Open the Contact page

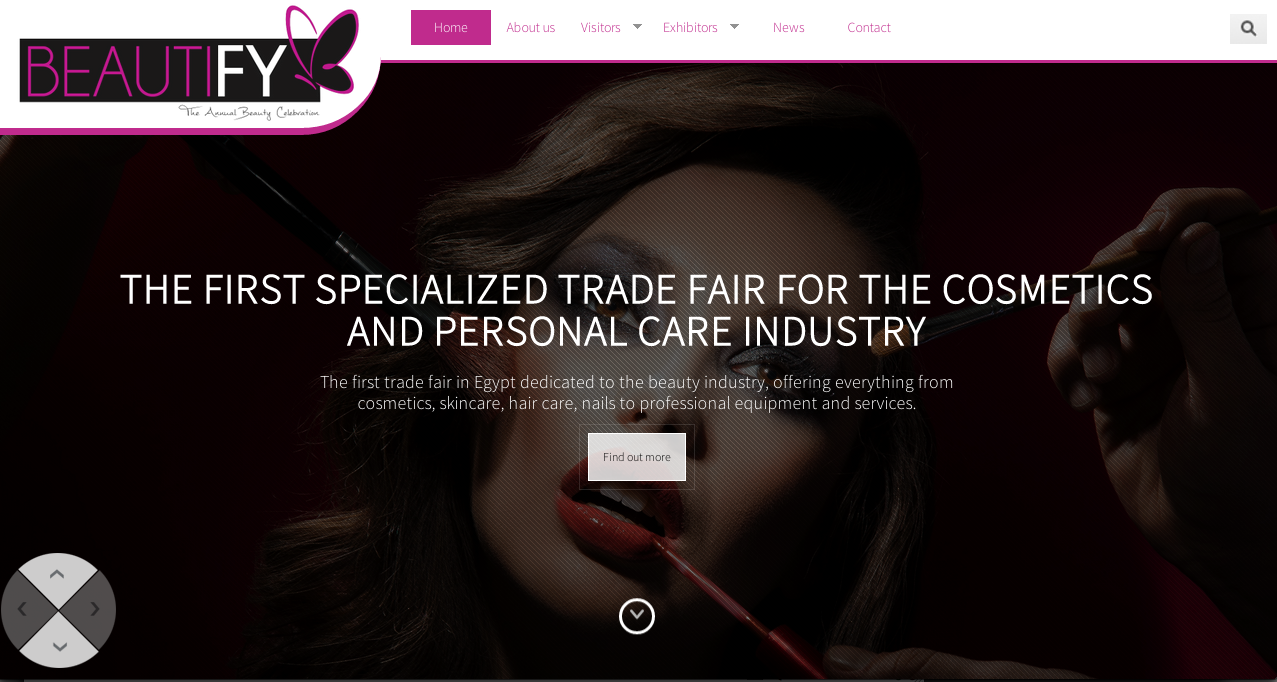[x=869, y=27]
